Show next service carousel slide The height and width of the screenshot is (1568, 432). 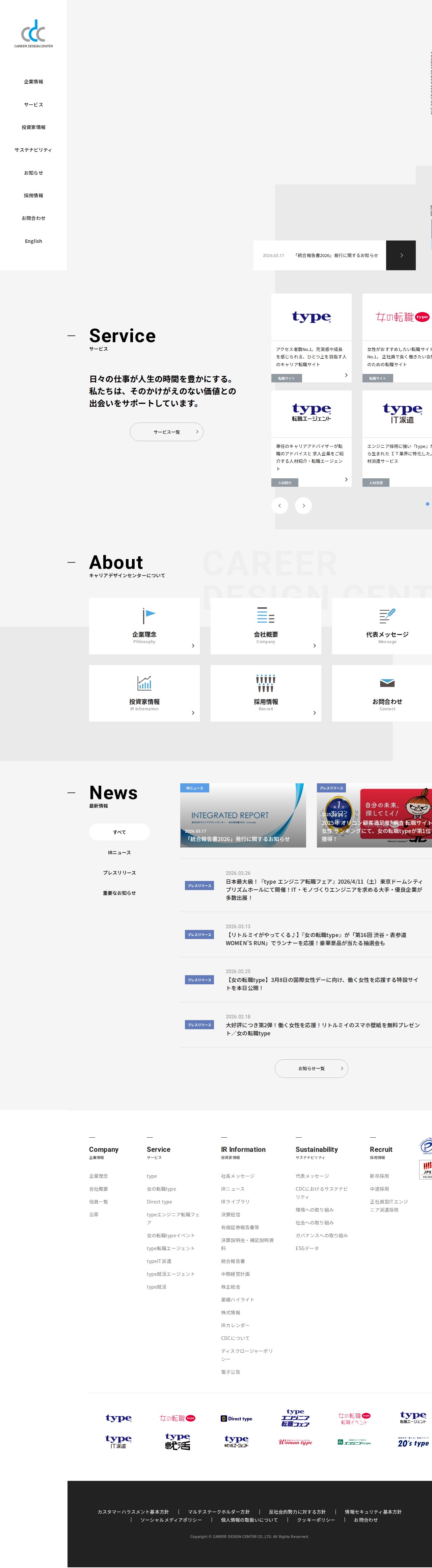click(304, 505)
